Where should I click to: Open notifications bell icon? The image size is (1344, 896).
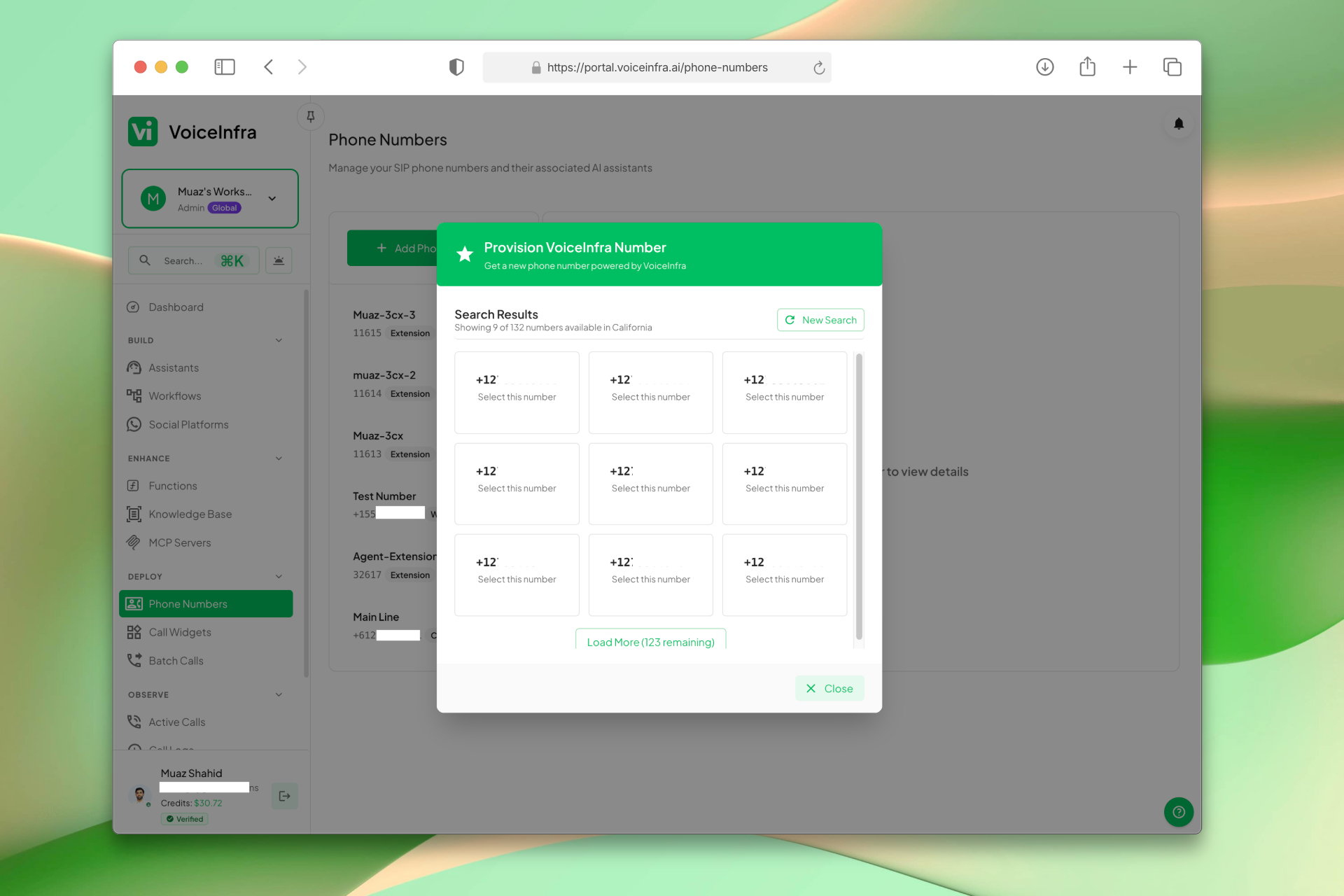[1179, 124]
